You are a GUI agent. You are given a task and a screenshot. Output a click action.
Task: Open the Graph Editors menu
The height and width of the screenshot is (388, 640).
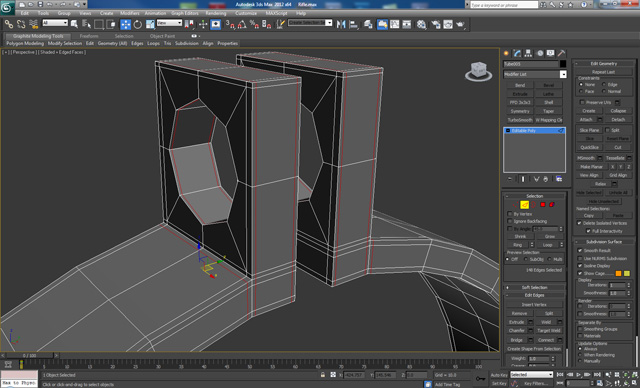point(184,13)
